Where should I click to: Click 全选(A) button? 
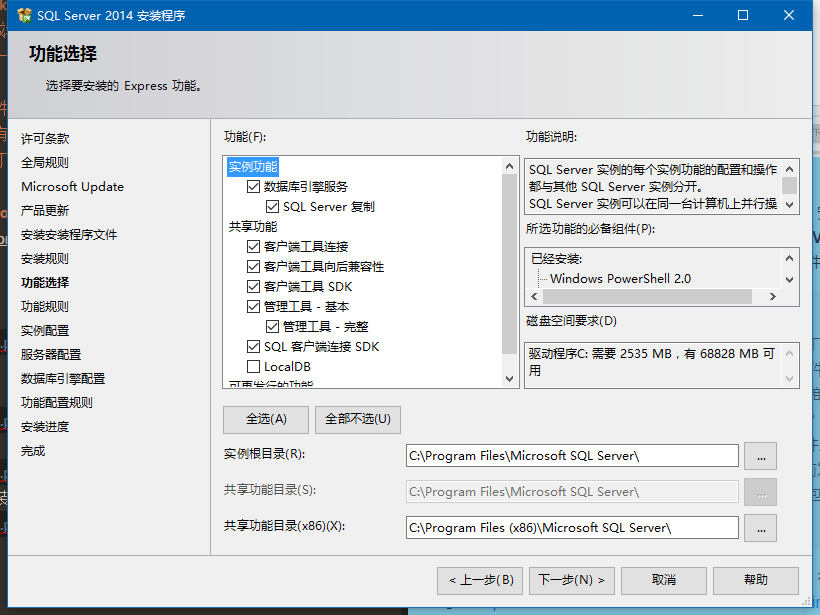pyautogui.click(x=266, y=419)
